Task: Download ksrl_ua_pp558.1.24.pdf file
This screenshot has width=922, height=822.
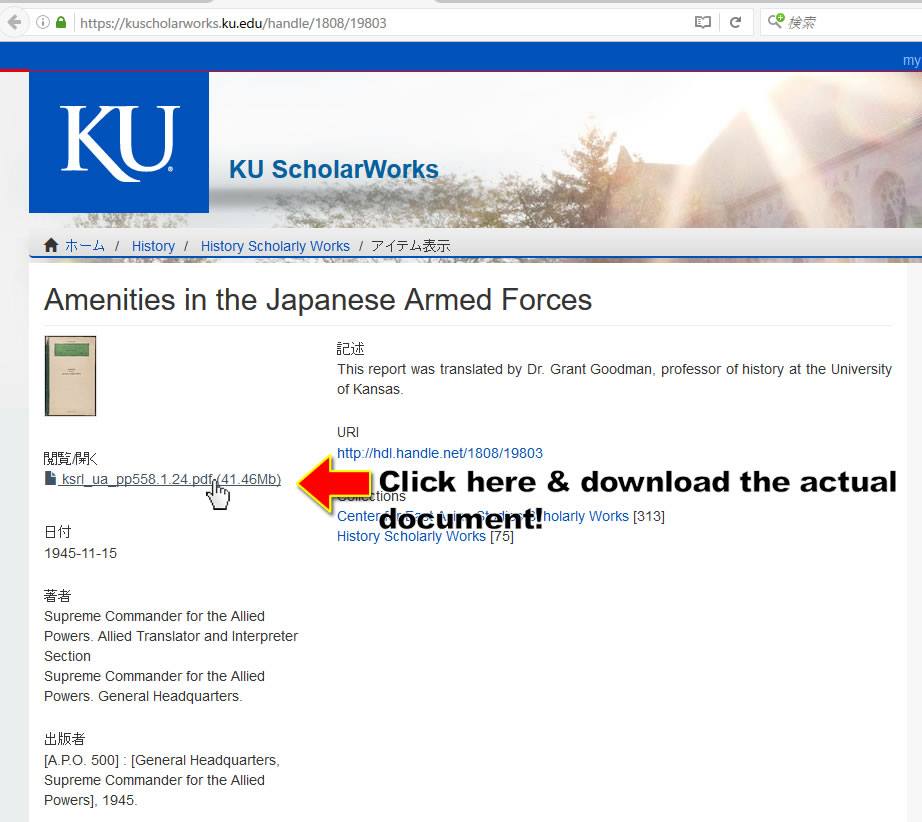Action: point(171,479)
